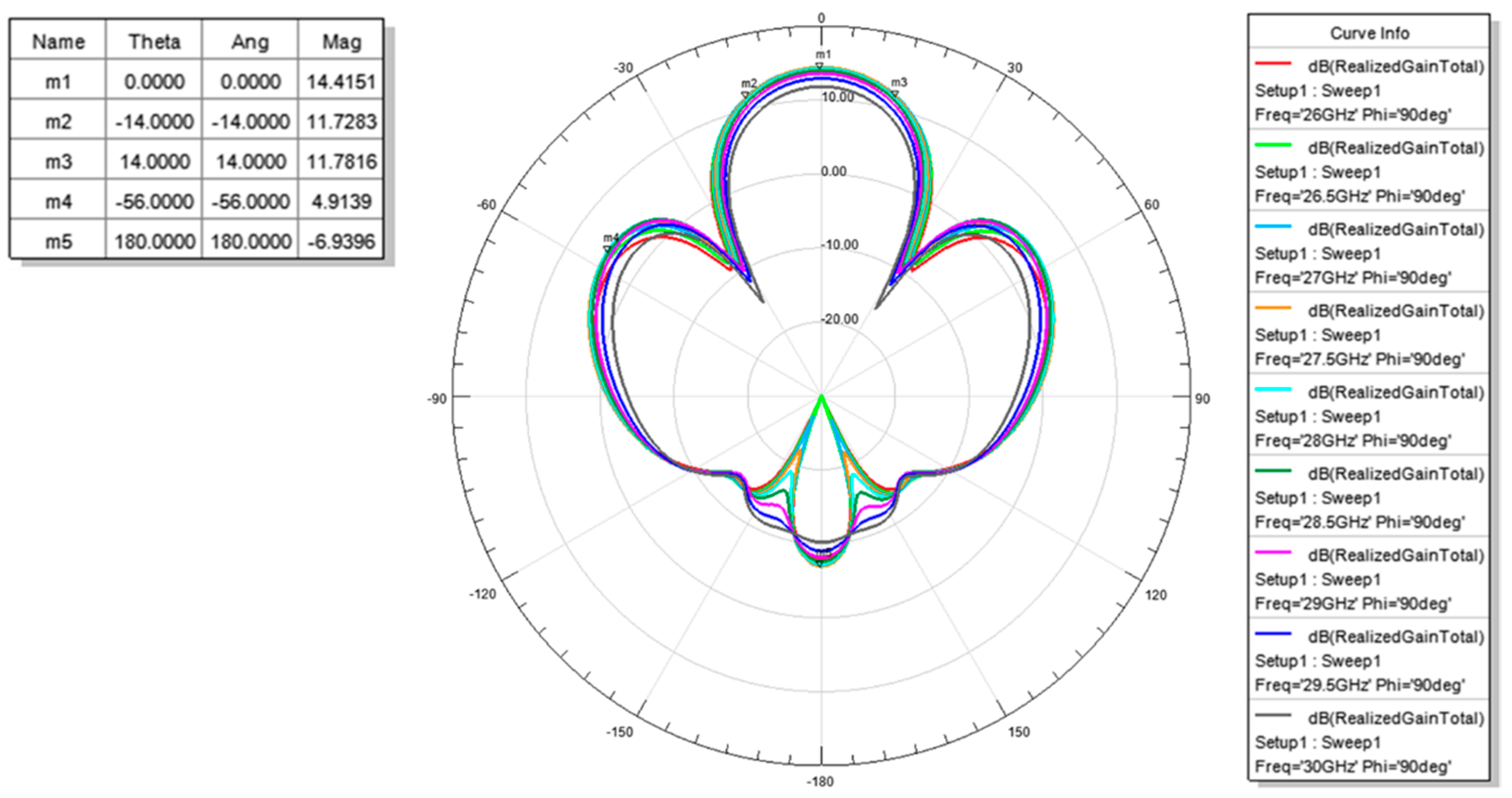The height and width of the screenshot is (798, 1512).
Task: Select the m3 marker triangle on plot
Action: coord(895,93)
